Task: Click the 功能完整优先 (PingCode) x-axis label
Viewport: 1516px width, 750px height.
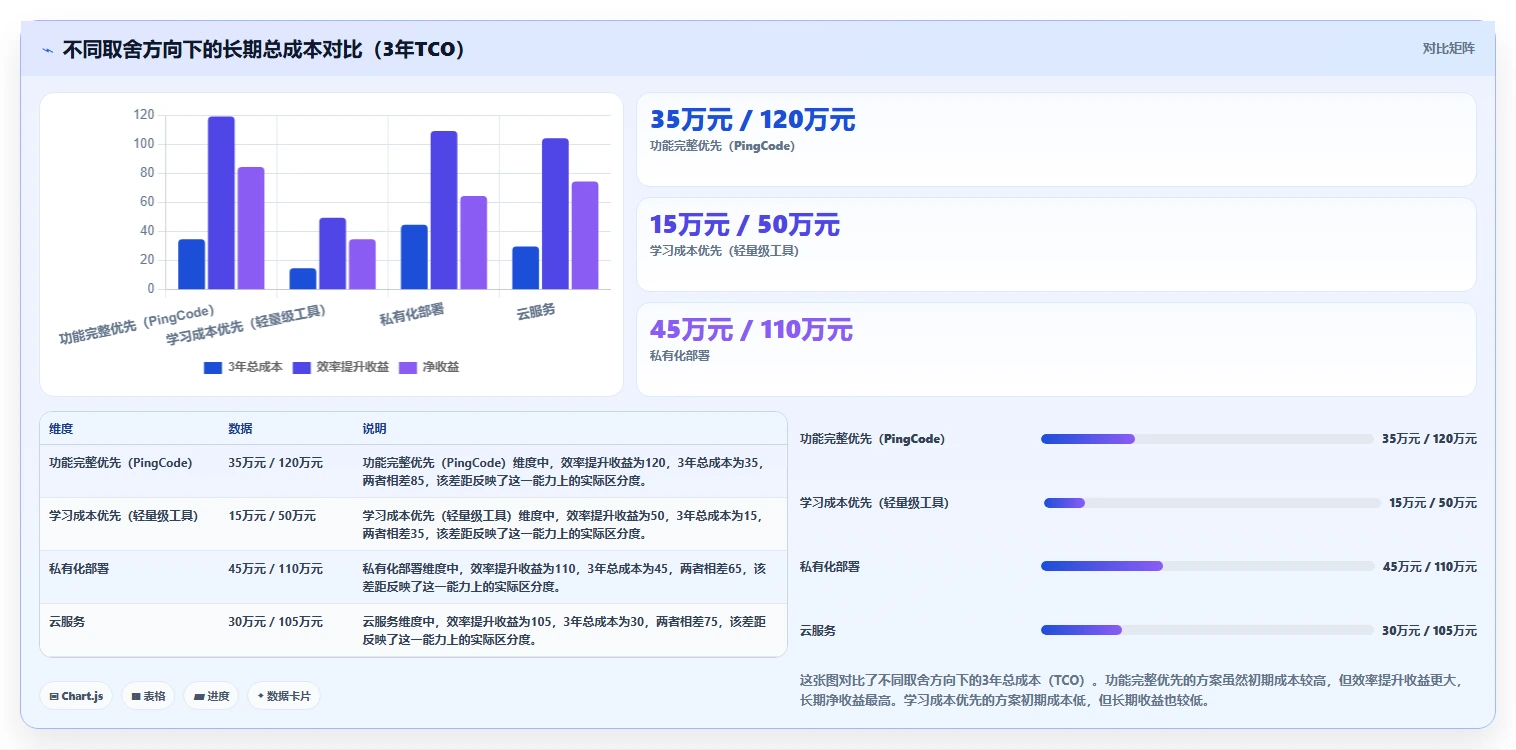Action: 137,325
